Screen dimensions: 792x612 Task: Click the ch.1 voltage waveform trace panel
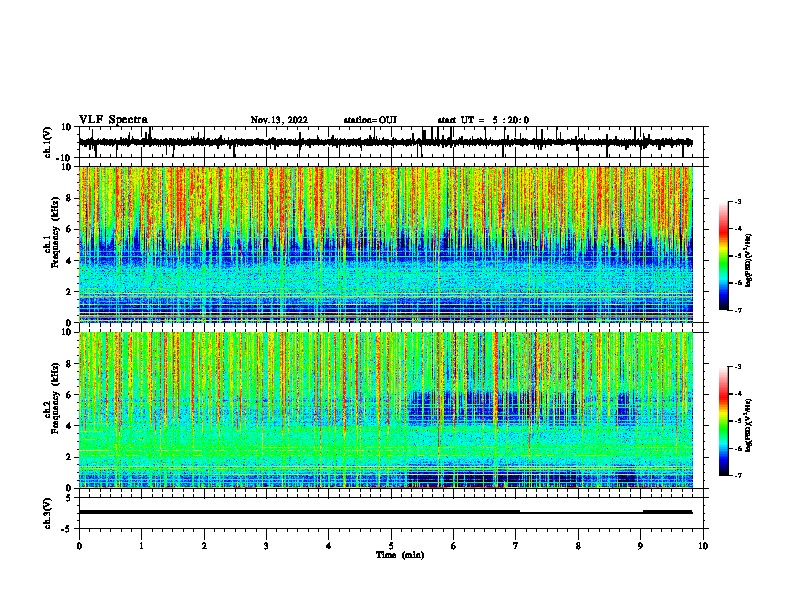tap(390, 142)
